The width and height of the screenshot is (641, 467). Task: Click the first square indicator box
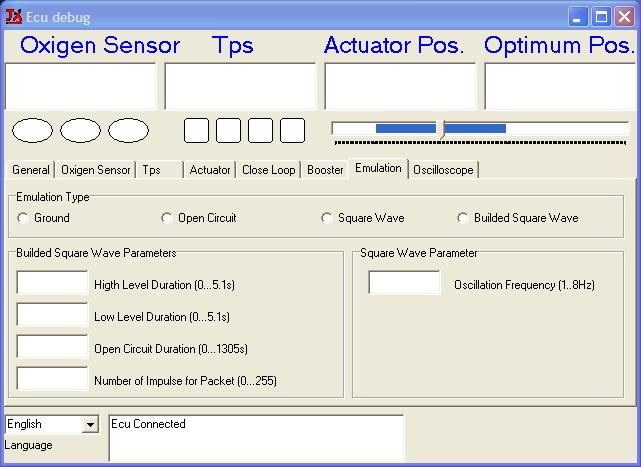197,130
